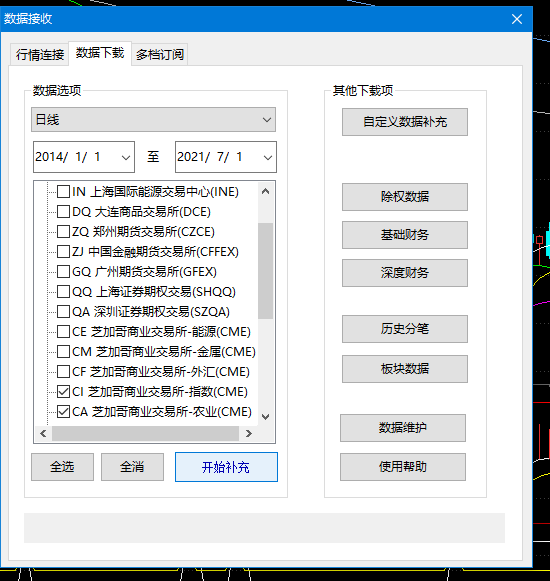
Task: Click the 全消 button
Action: (132, 467)
